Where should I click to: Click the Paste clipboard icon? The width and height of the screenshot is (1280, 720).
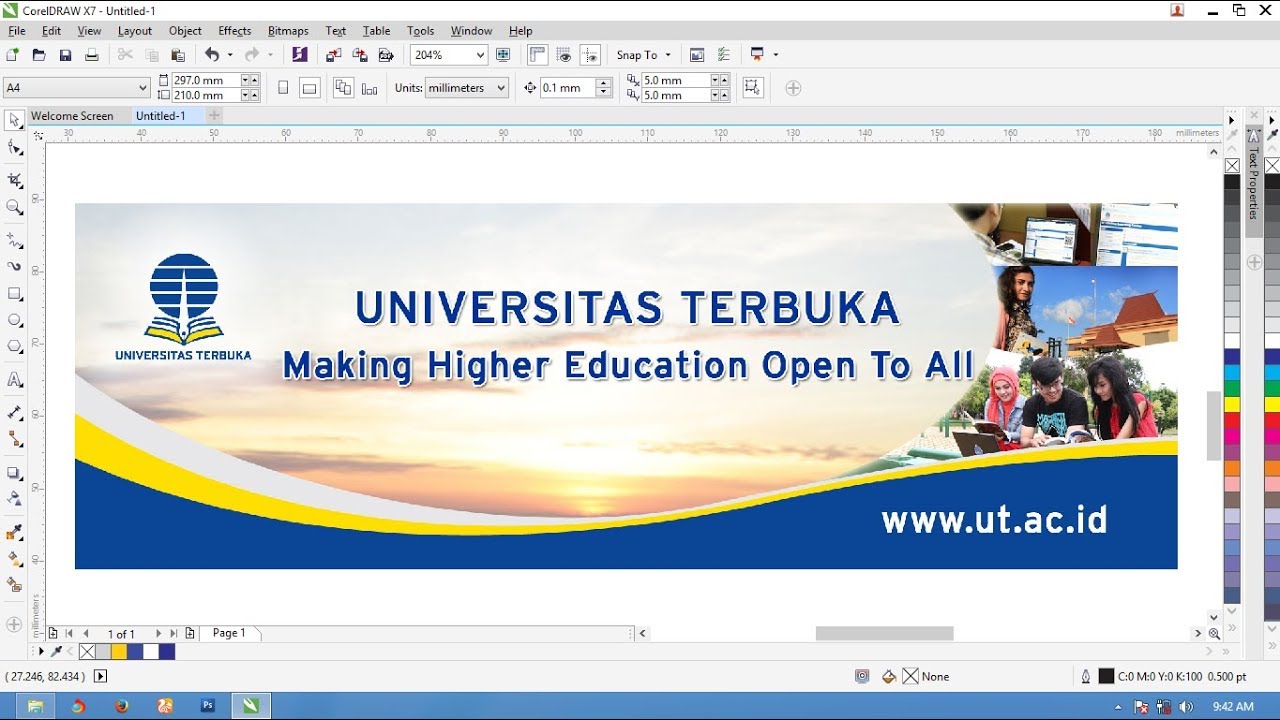coord(178,55)
